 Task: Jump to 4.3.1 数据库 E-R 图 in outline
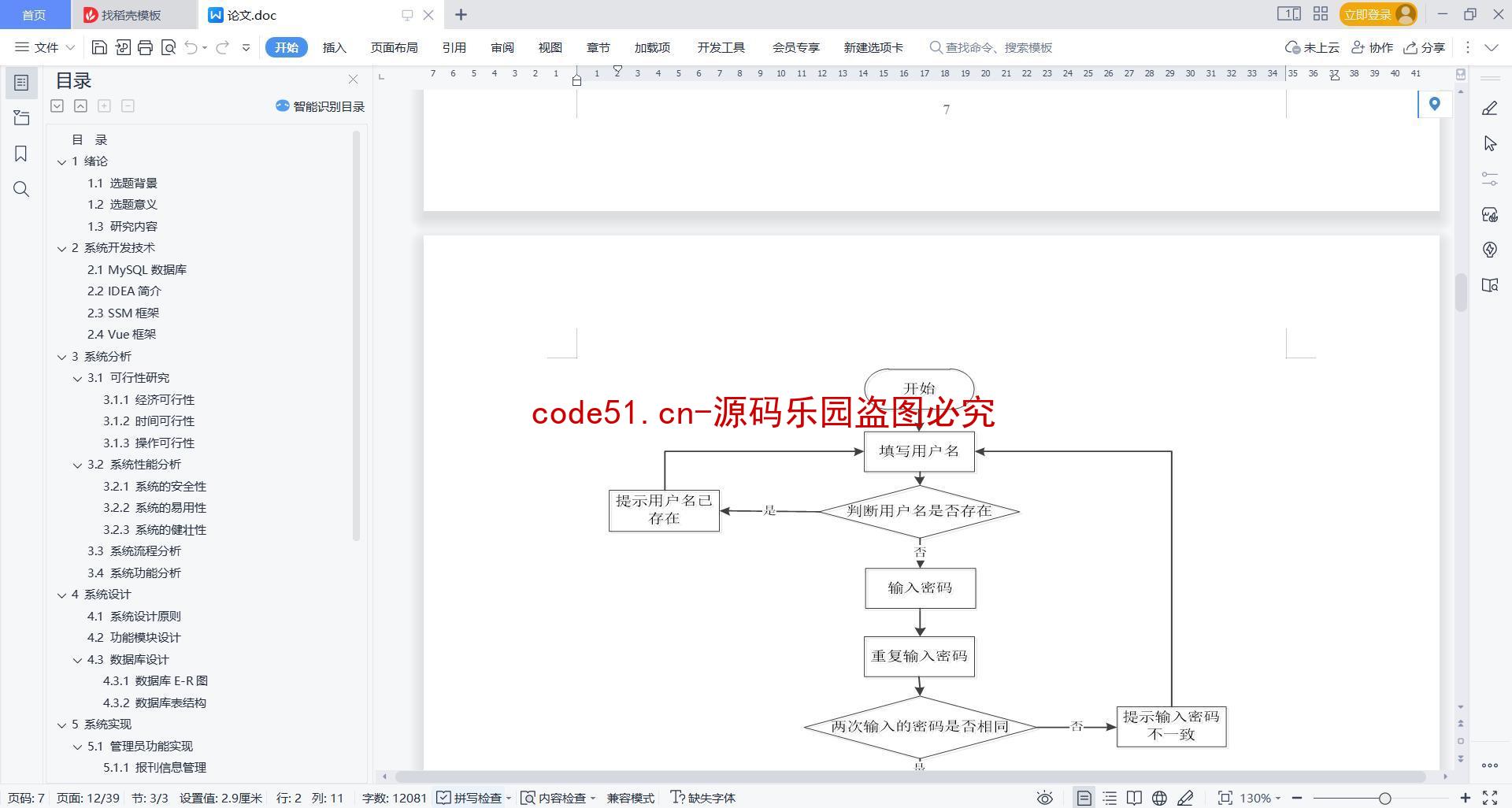click(155, 681)
